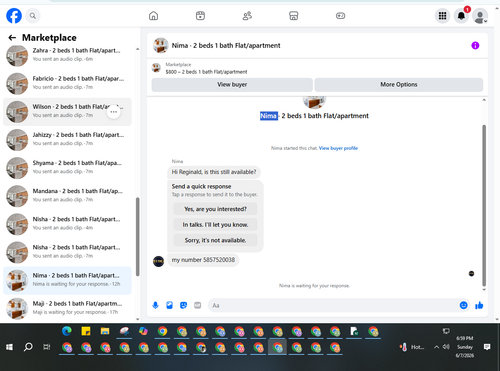This screenshot has width=500, height=371.
Task: Open the apps grid menu
Action: [442, 16]
